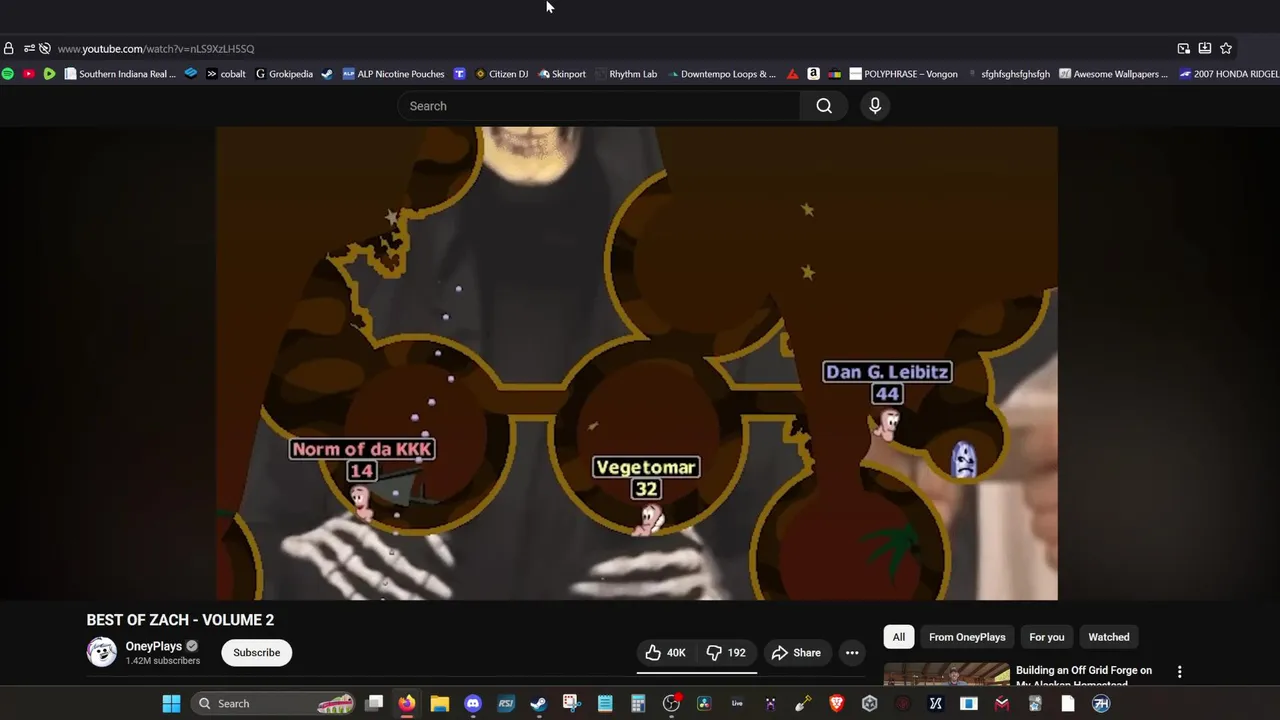The image size is (1280, 720).
Task: Click the browser address bar URL
Action: (155, 48)
